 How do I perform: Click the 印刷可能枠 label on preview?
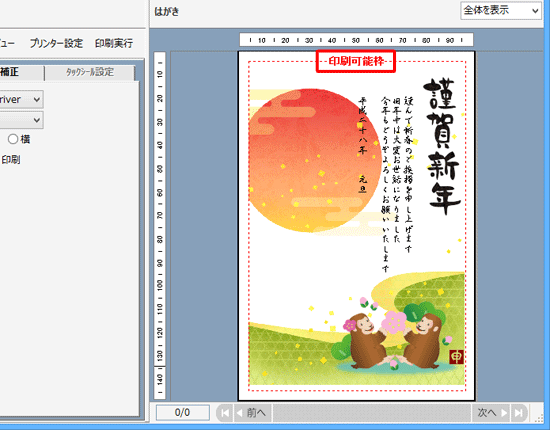356,61
